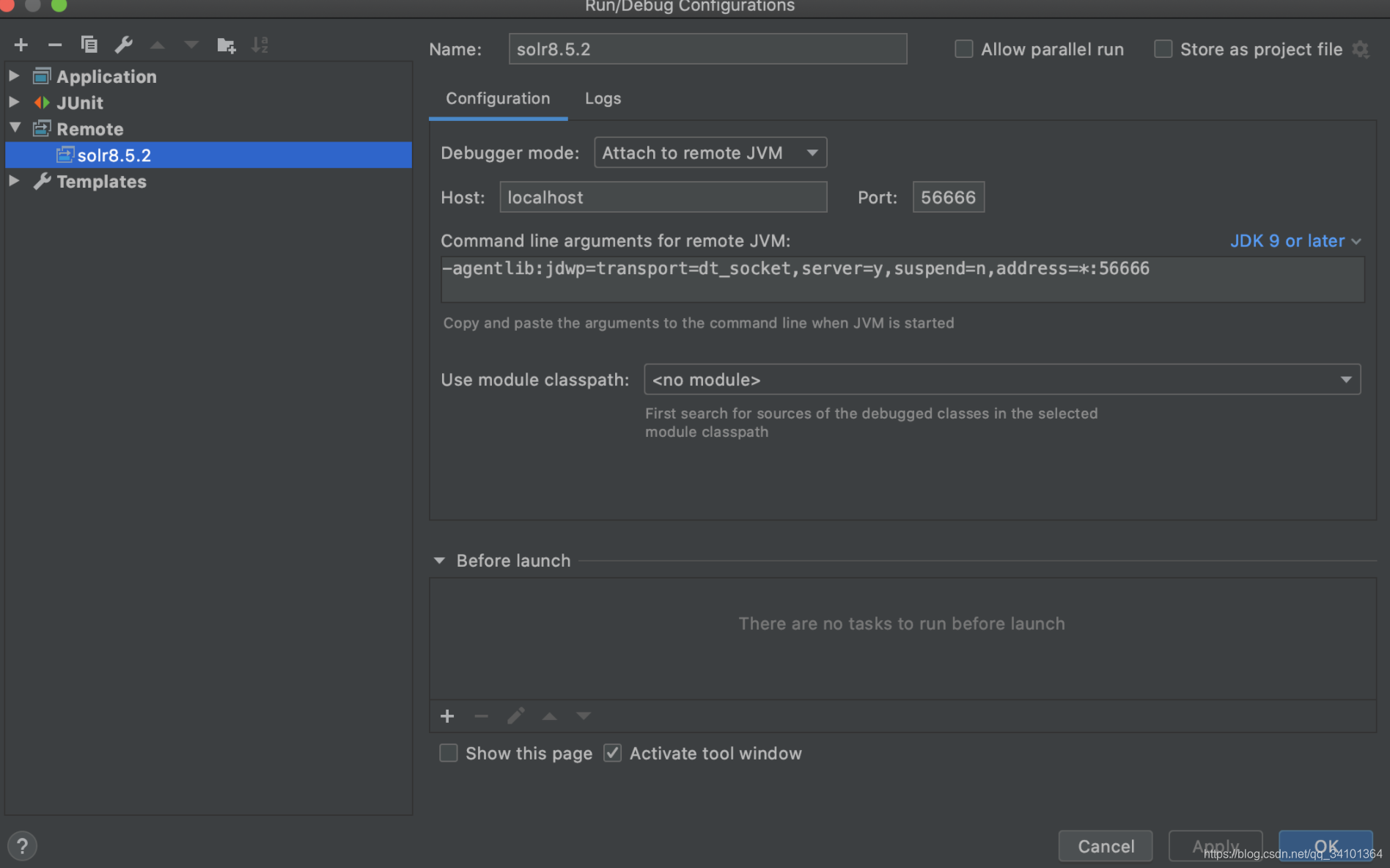This screenshot has width=1390, height=868.
Task: Create new configuration folder
Action: (x=226, y=45)
